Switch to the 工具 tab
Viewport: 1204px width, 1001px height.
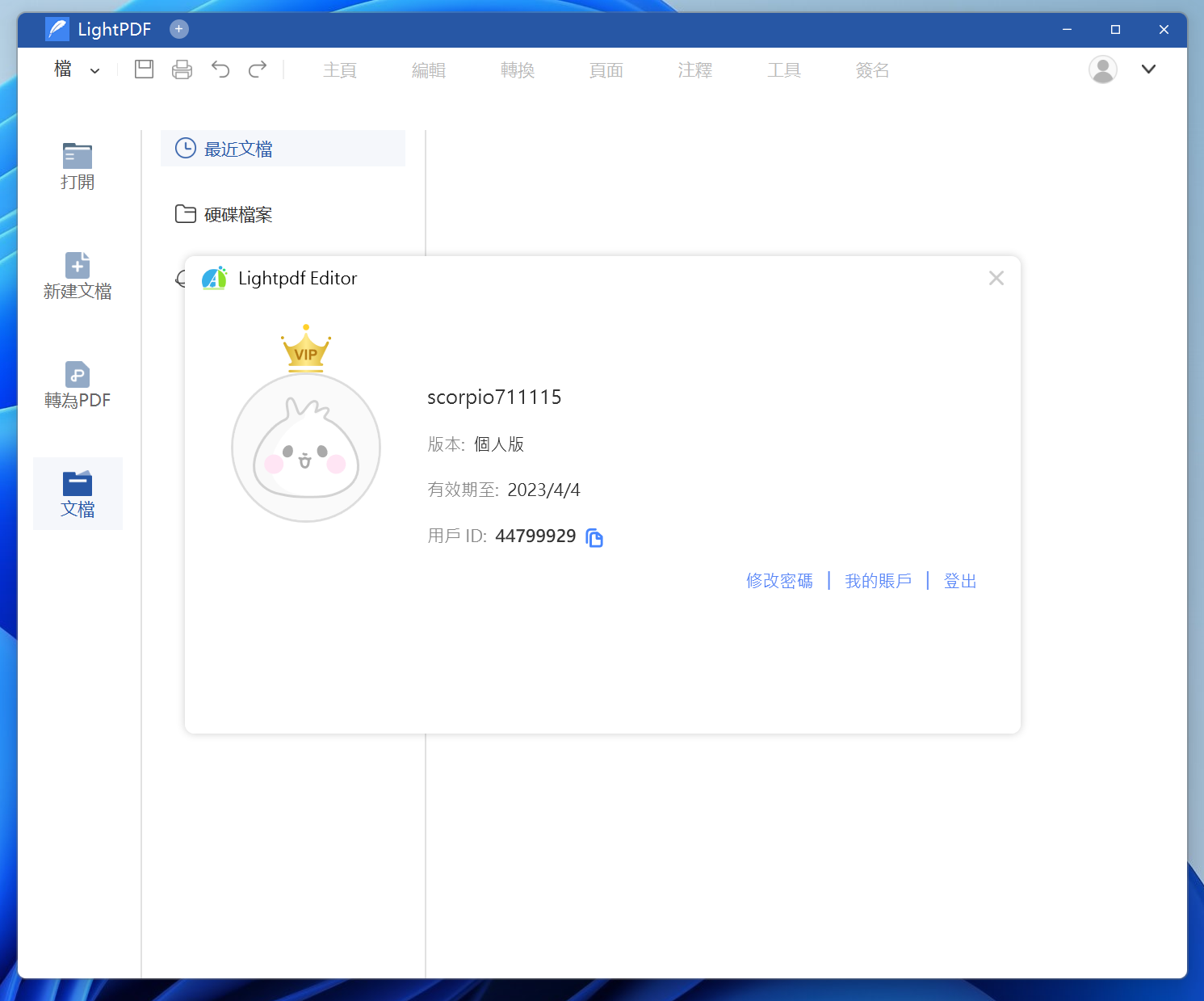pyautogui.click(x=784, y=70)
